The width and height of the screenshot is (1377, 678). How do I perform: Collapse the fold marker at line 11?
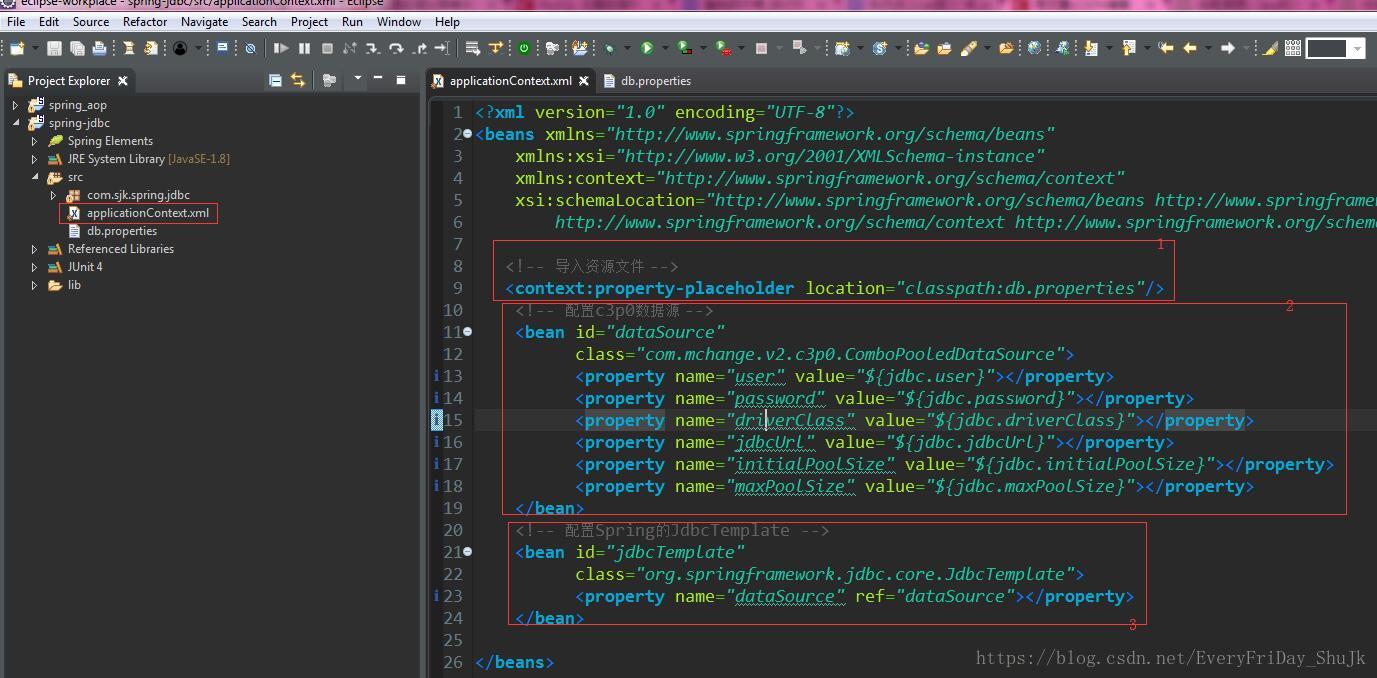(x=467, y=332)
